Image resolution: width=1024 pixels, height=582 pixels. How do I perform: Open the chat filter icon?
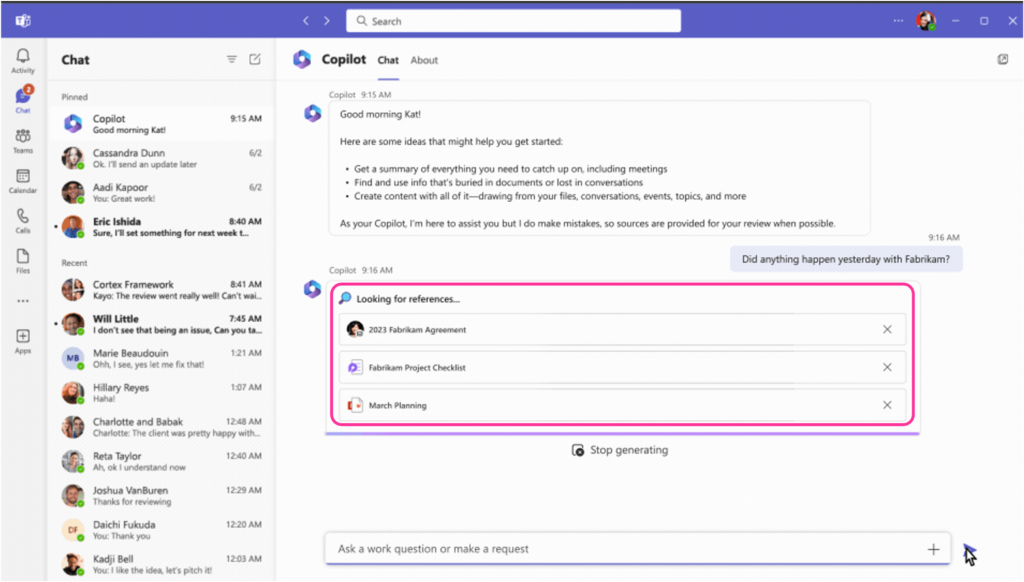[231, 59]
